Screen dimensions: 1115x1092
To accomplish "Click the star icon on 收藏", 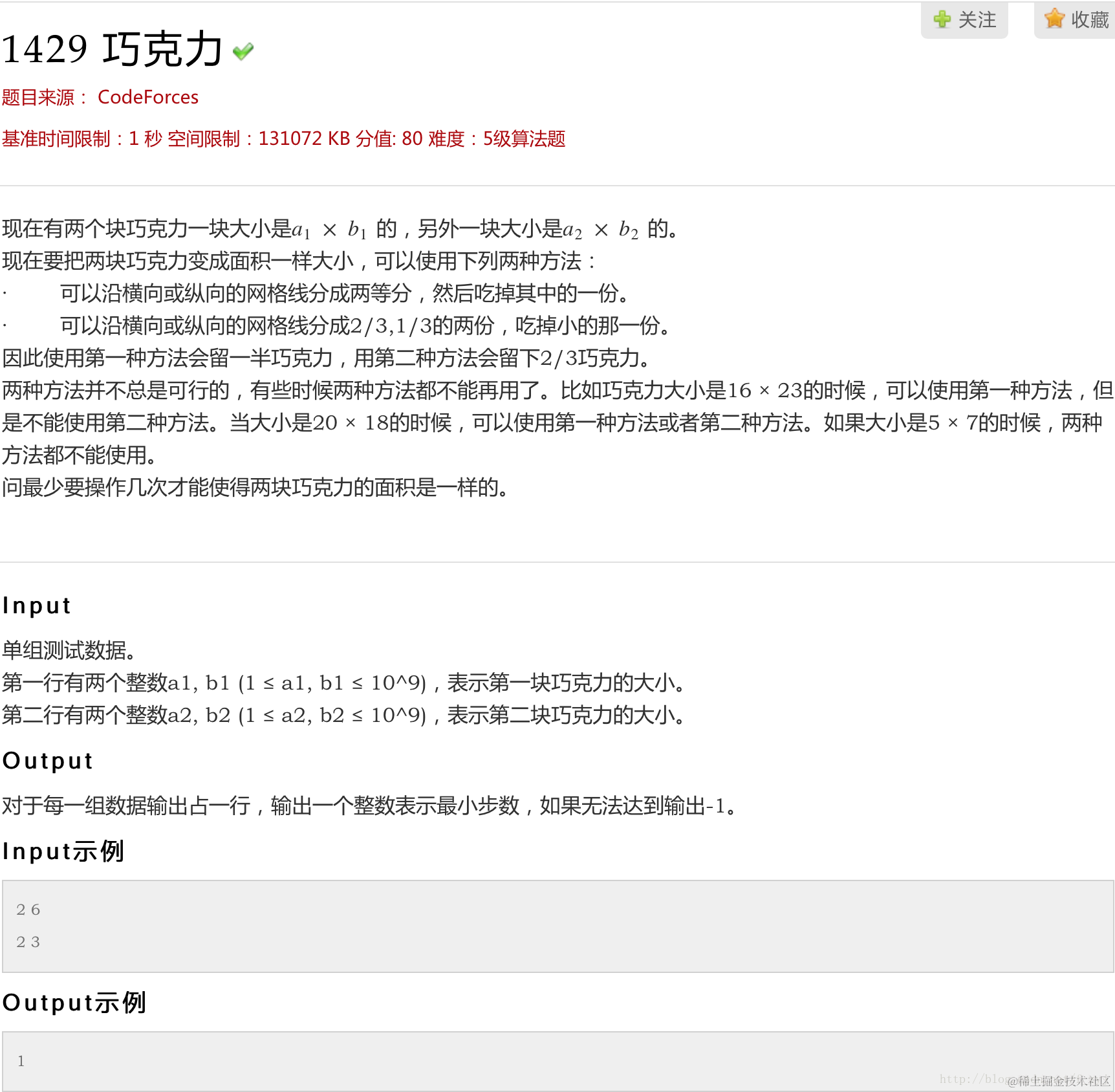I will click(x=1054, y=19).
